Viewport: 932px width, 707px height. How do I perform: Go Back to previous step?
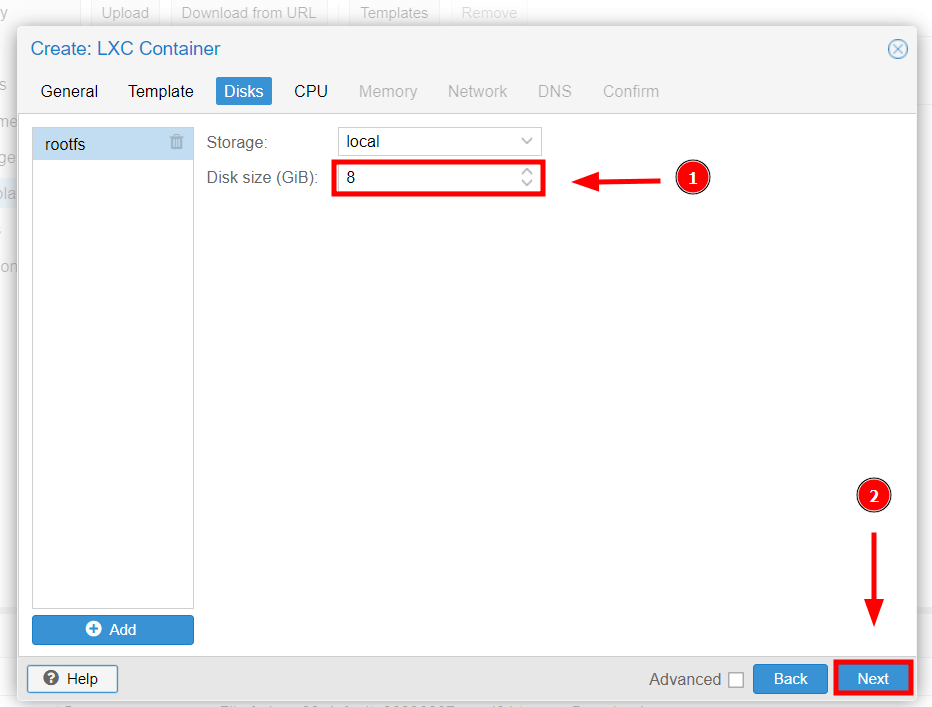pos(790,679)
